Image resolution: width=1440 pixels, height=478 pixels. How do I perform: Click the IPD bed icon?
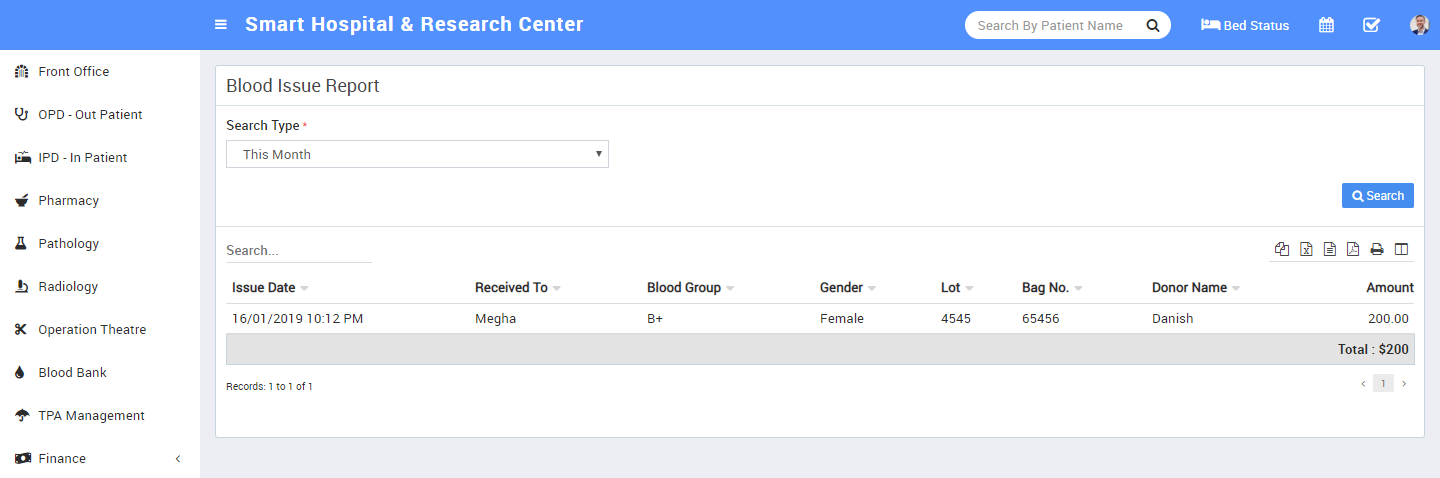point(22,157)
